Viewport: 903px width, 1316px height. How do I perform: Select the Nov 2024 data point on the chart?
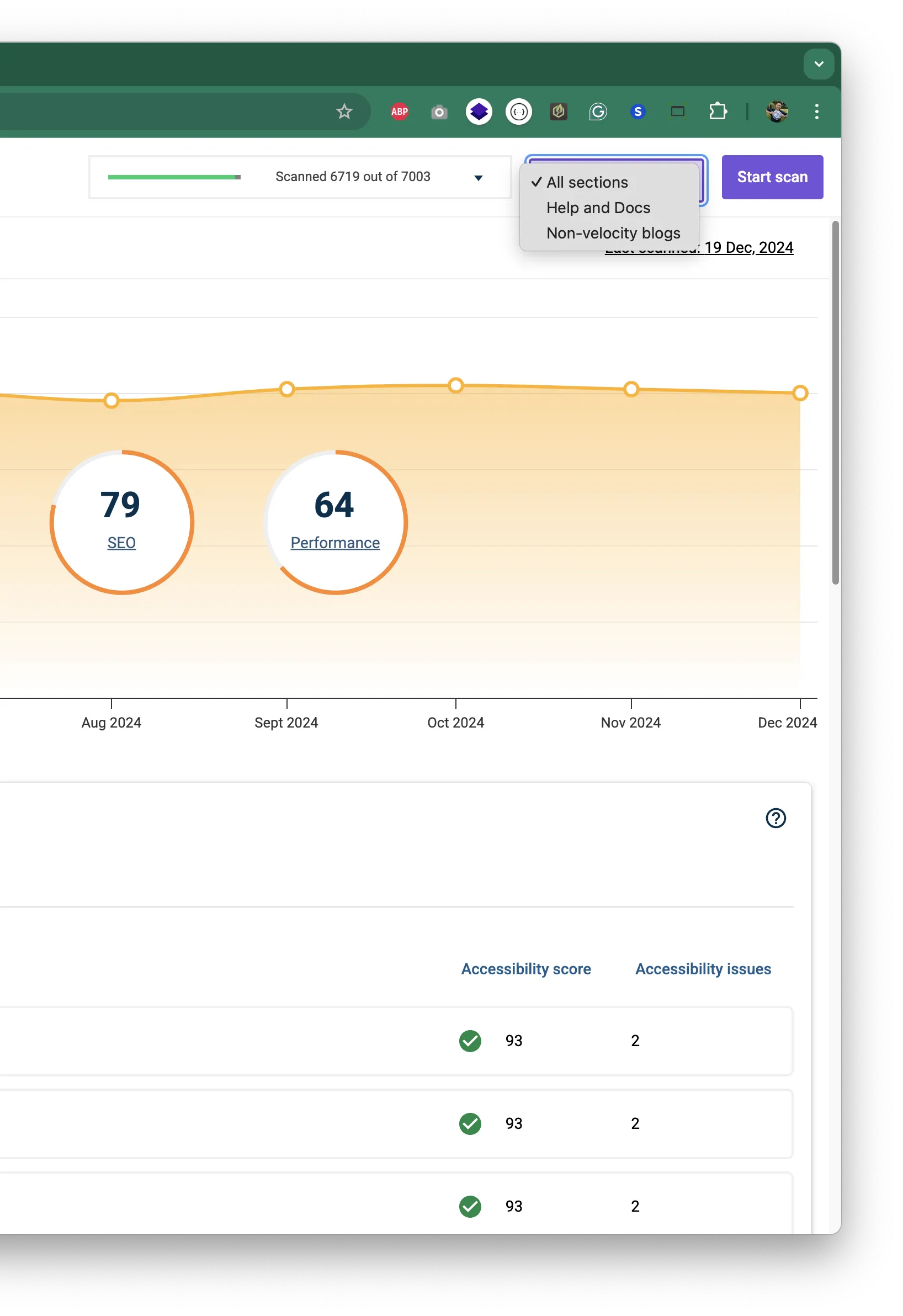(631, 389)
